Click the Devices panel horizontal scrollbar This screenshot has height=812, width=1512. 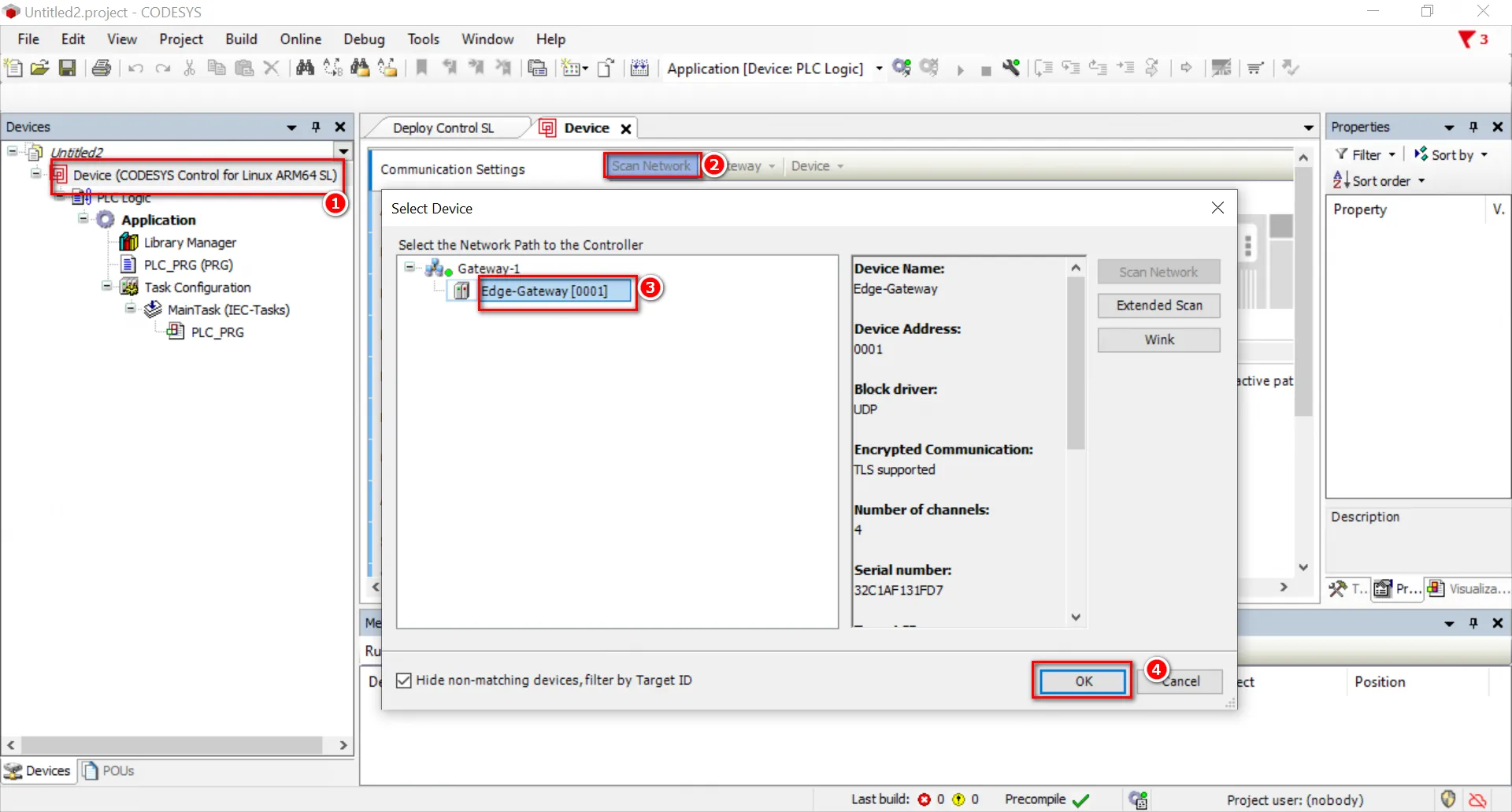(172, 745)
